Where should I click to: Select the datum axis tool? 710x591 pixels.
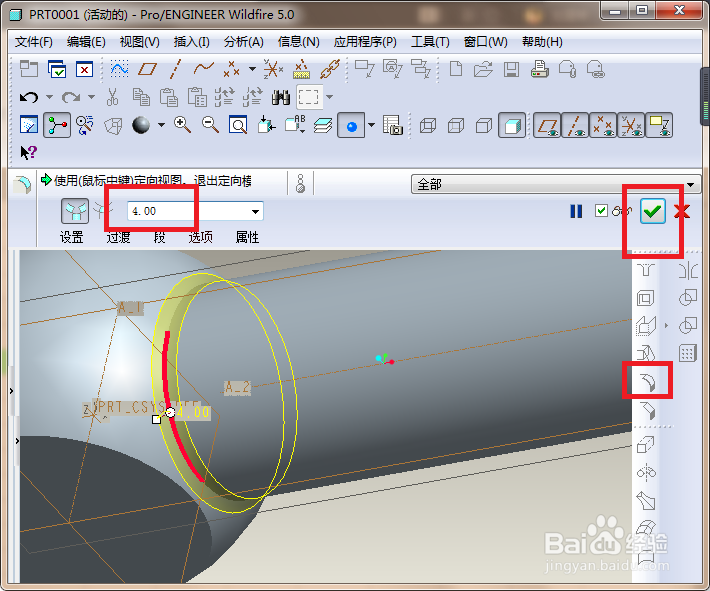(x=175, y=69)
